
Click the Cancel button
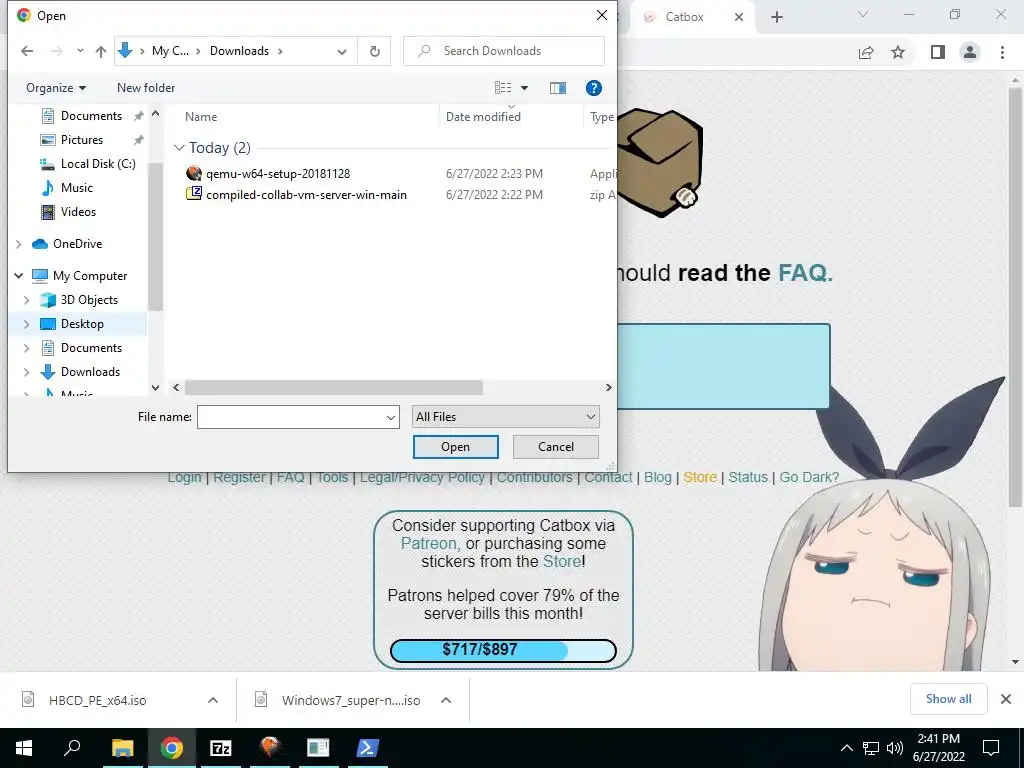(x=556, y=447)
